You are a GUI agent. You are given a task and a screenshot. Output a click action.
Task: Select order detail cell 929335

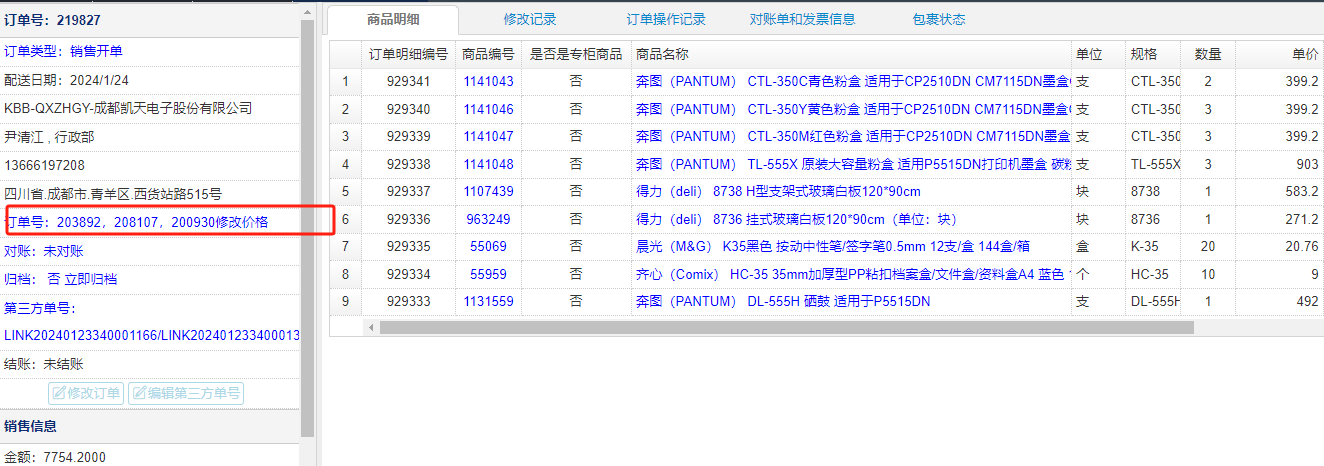pos(408,246)
